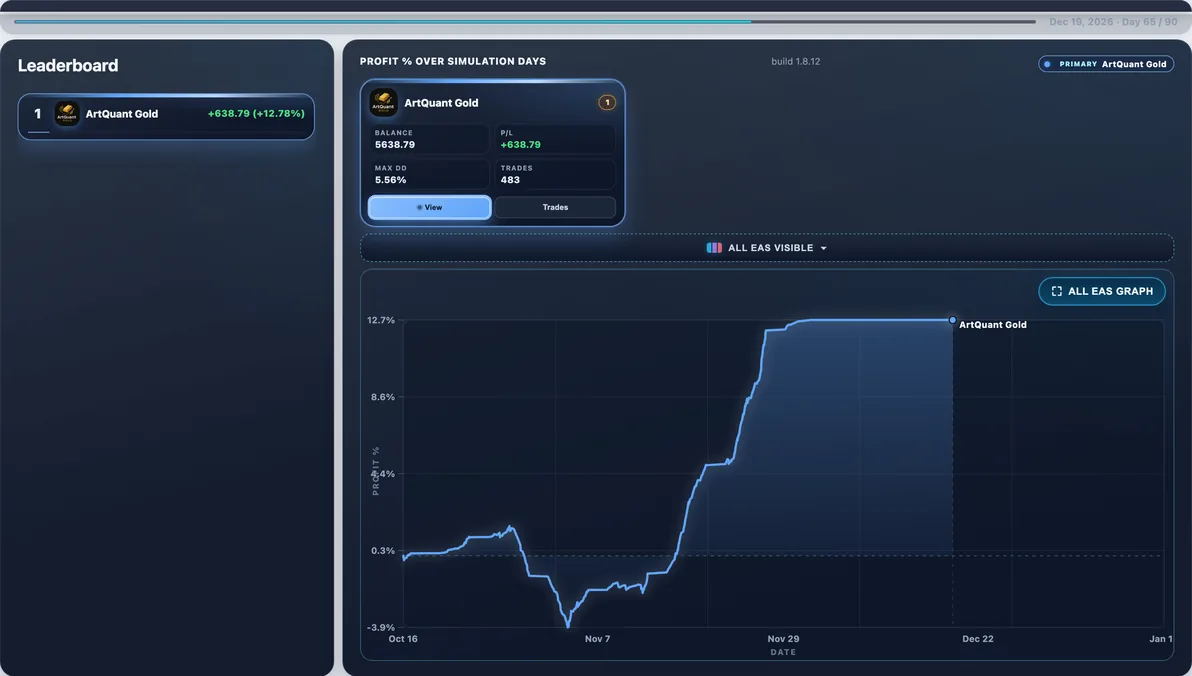Click the rank 1 badge on the ArtQuant Gold card
The width and height of the screenshot is (1192, 676).
pos(607,103)
